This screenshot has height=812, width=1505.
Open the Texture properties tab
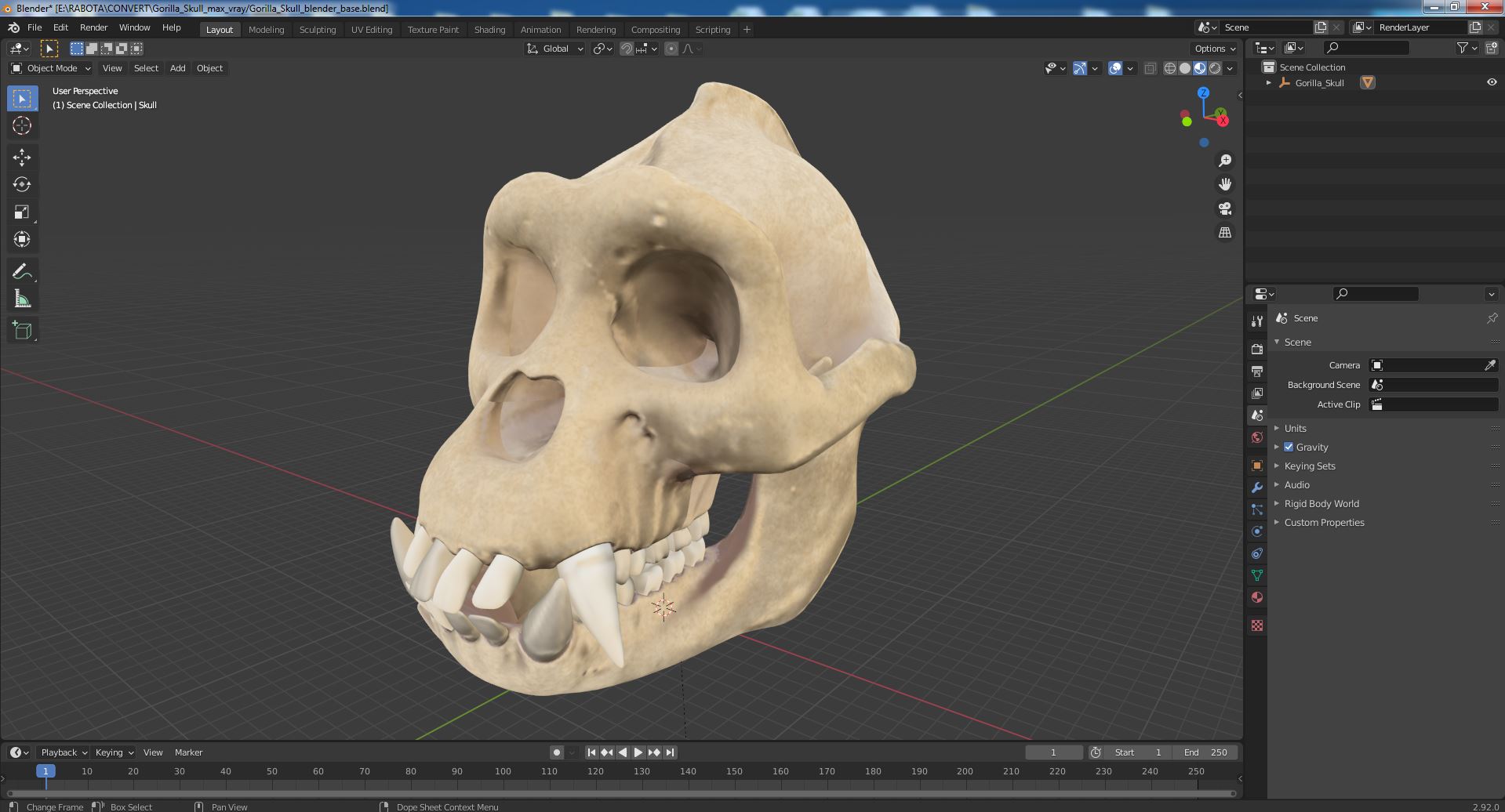pos(1257,625)
